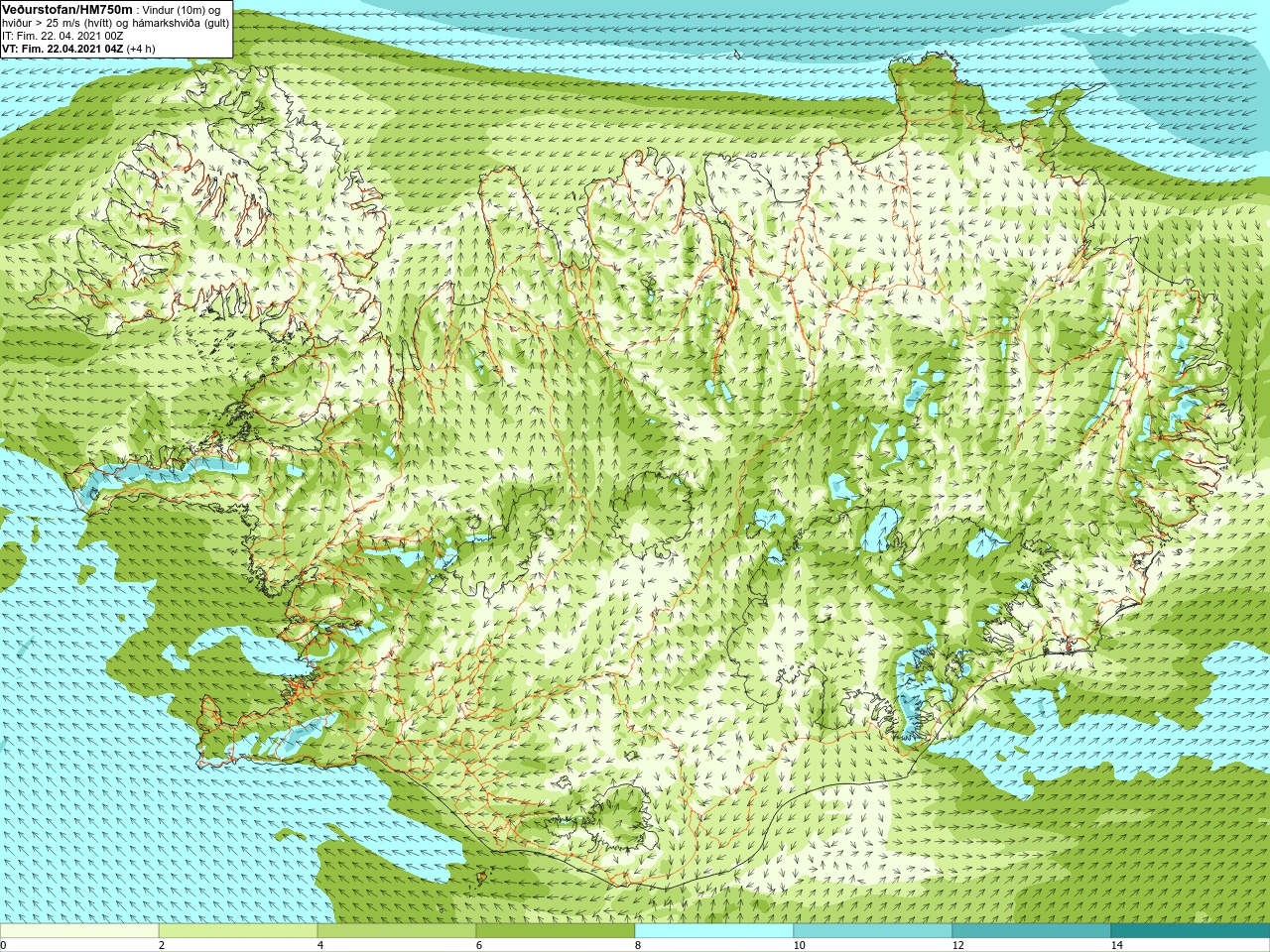Click the dark teal above-14 m/s legend swatch
Viewport: 1270px width, 952px height.
(x=1191, y=931)
